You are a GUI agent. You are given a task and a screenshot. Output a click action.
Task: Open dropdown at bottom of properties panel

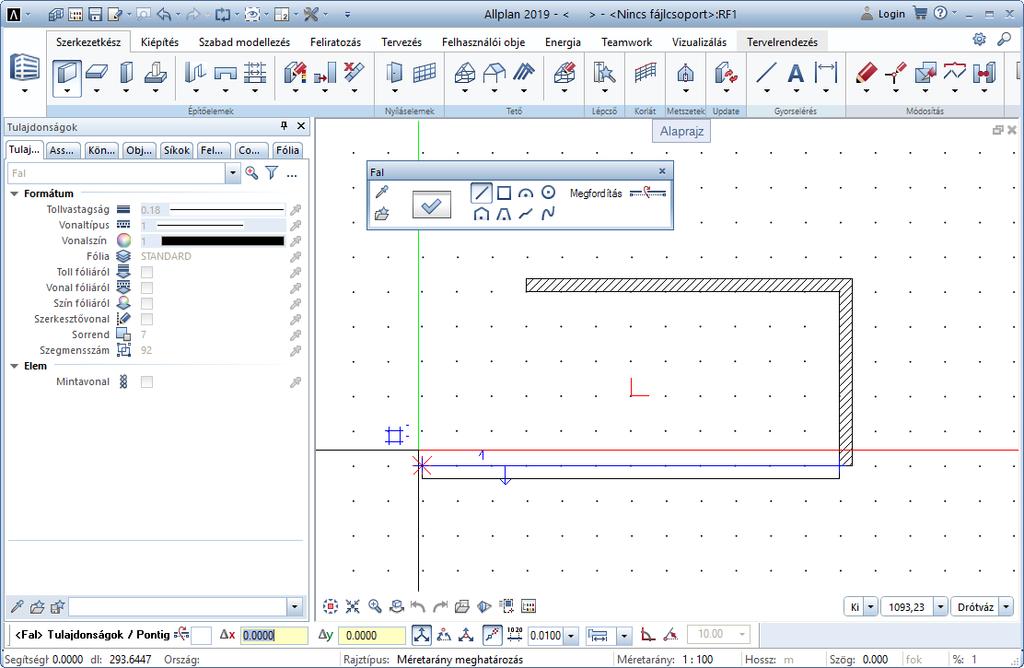[295, 607]
